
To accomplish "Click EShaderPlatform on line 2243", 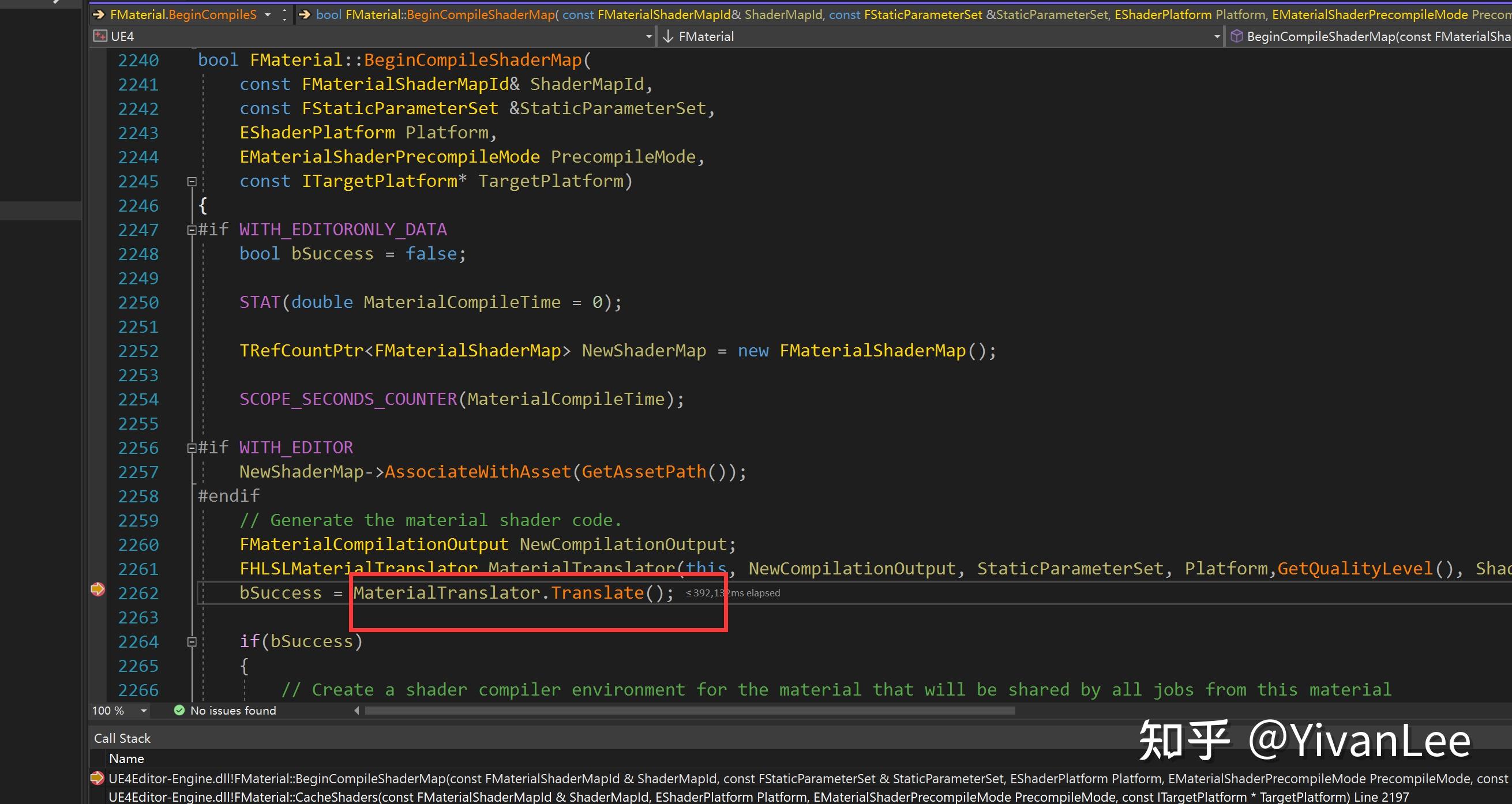I will 317,133.
